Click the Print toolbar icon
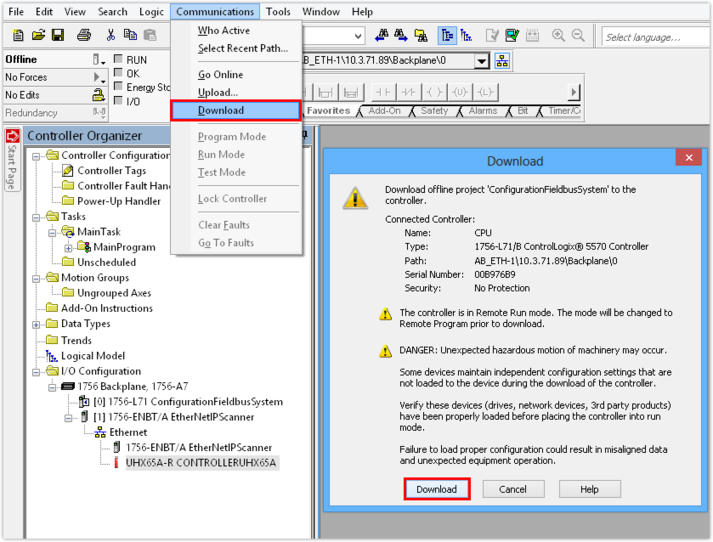713x542 pixels. point(84,36)
